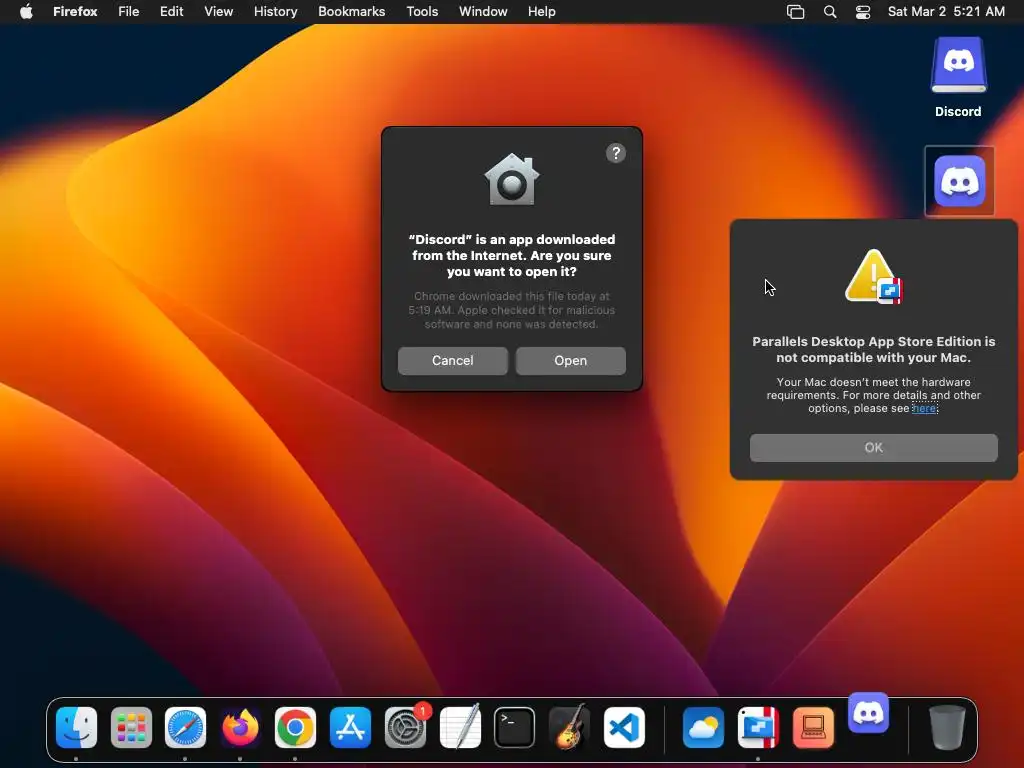Follow the "here" link in Parallels alert
The image size is (1024, 768).
(924, 408)
